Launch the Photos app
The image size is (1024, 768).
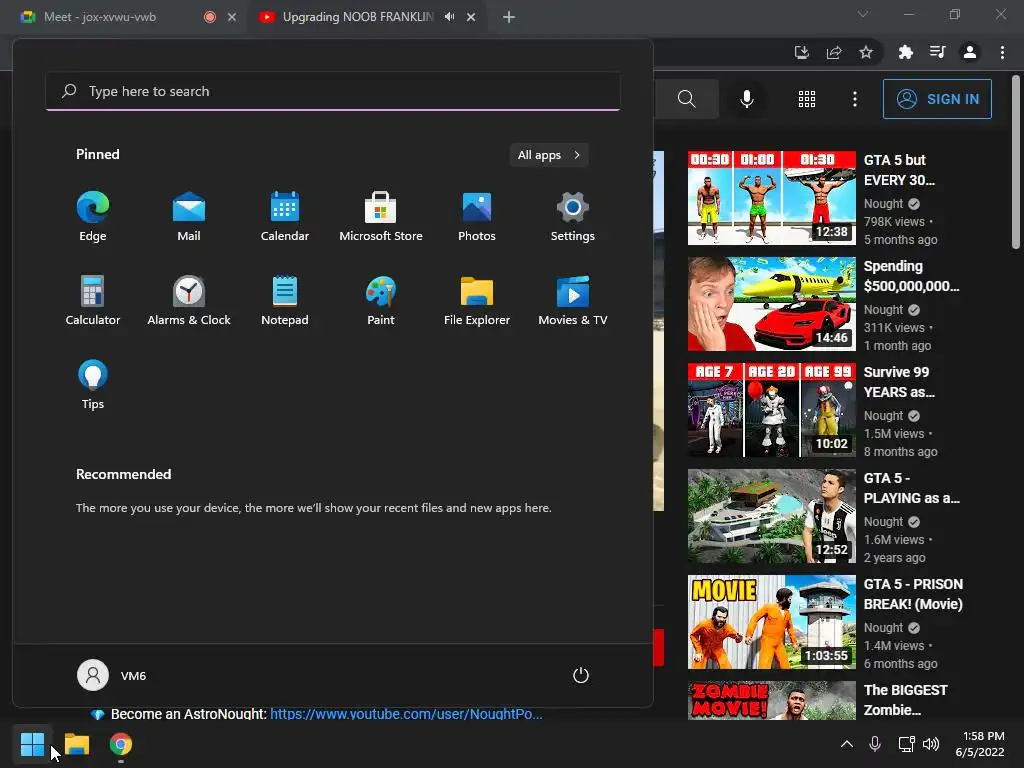(477, 217)
